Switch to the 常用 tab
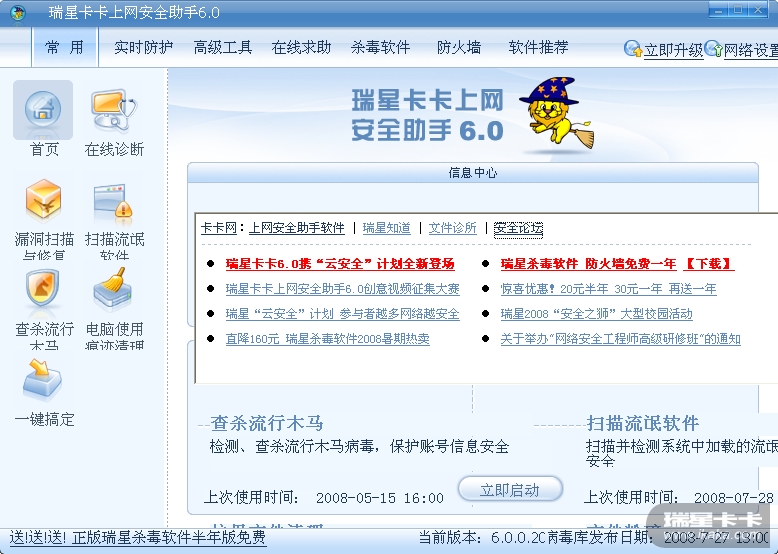The height and width of the screenshot is (554, 778). click(x=65, y=47)
